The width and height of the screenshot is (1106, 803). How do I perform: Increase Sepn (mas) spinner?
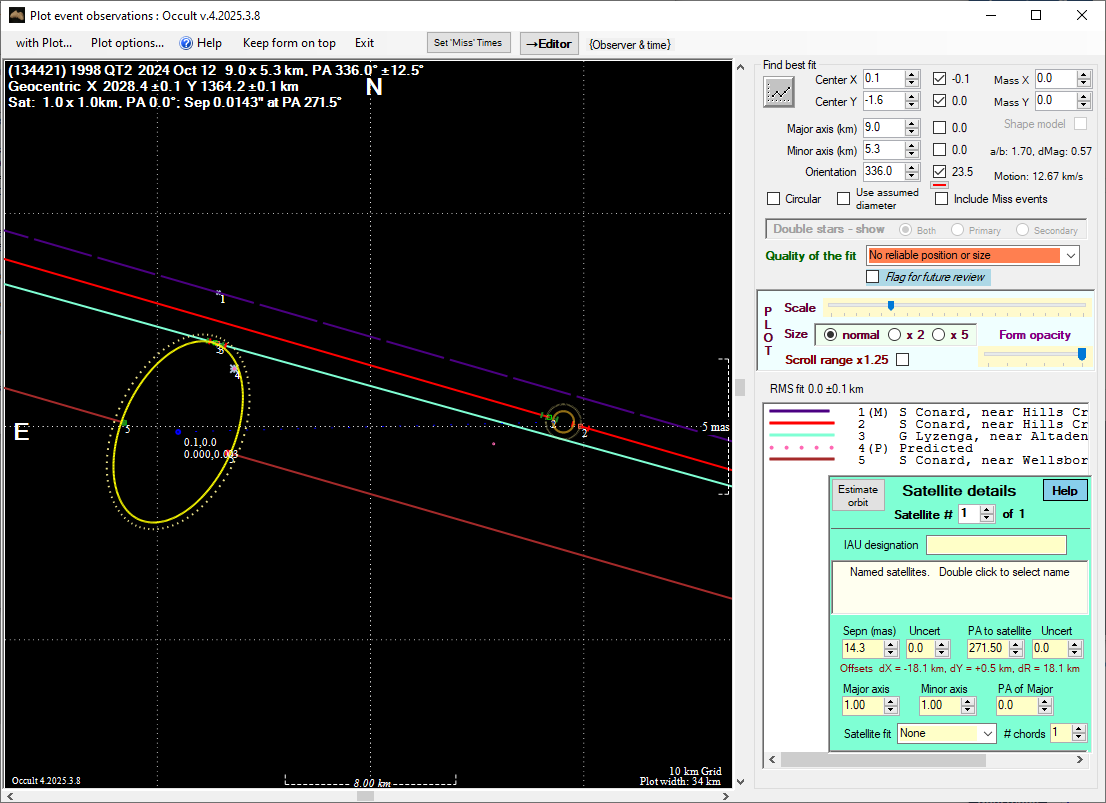(891, 644)
